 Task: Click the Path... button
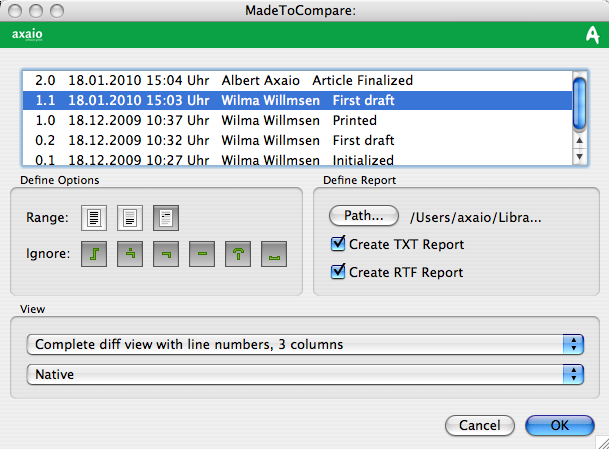364,216
